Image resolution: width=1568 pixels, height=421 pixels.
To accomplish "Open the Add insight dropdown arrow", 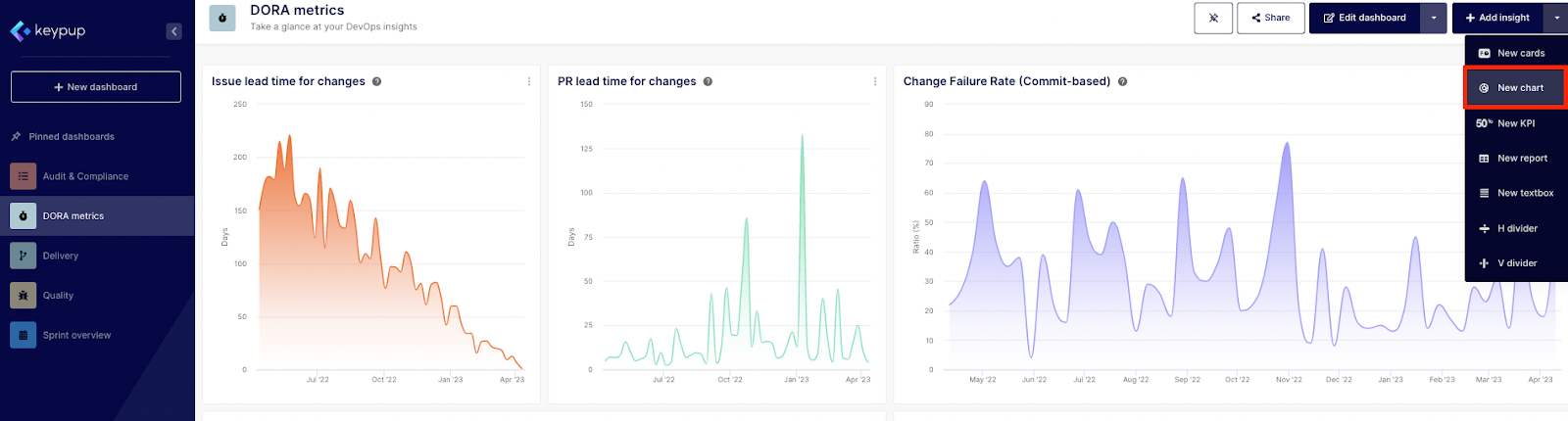I will click(1556, 18).
